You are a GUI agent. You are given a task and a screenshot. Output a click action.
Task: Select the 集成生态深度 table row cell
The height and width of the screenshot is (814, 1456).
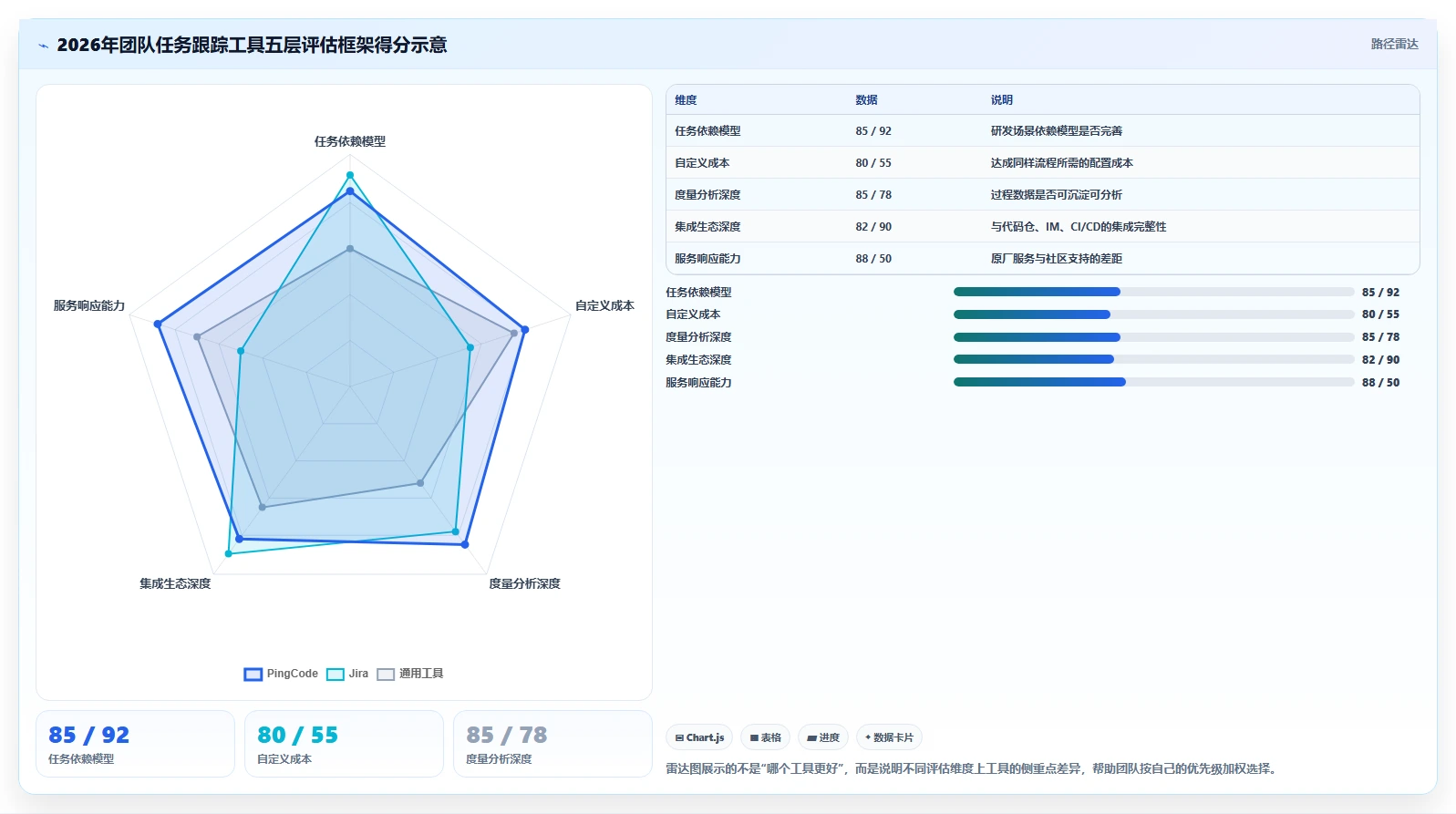click(x=707, y=227)
